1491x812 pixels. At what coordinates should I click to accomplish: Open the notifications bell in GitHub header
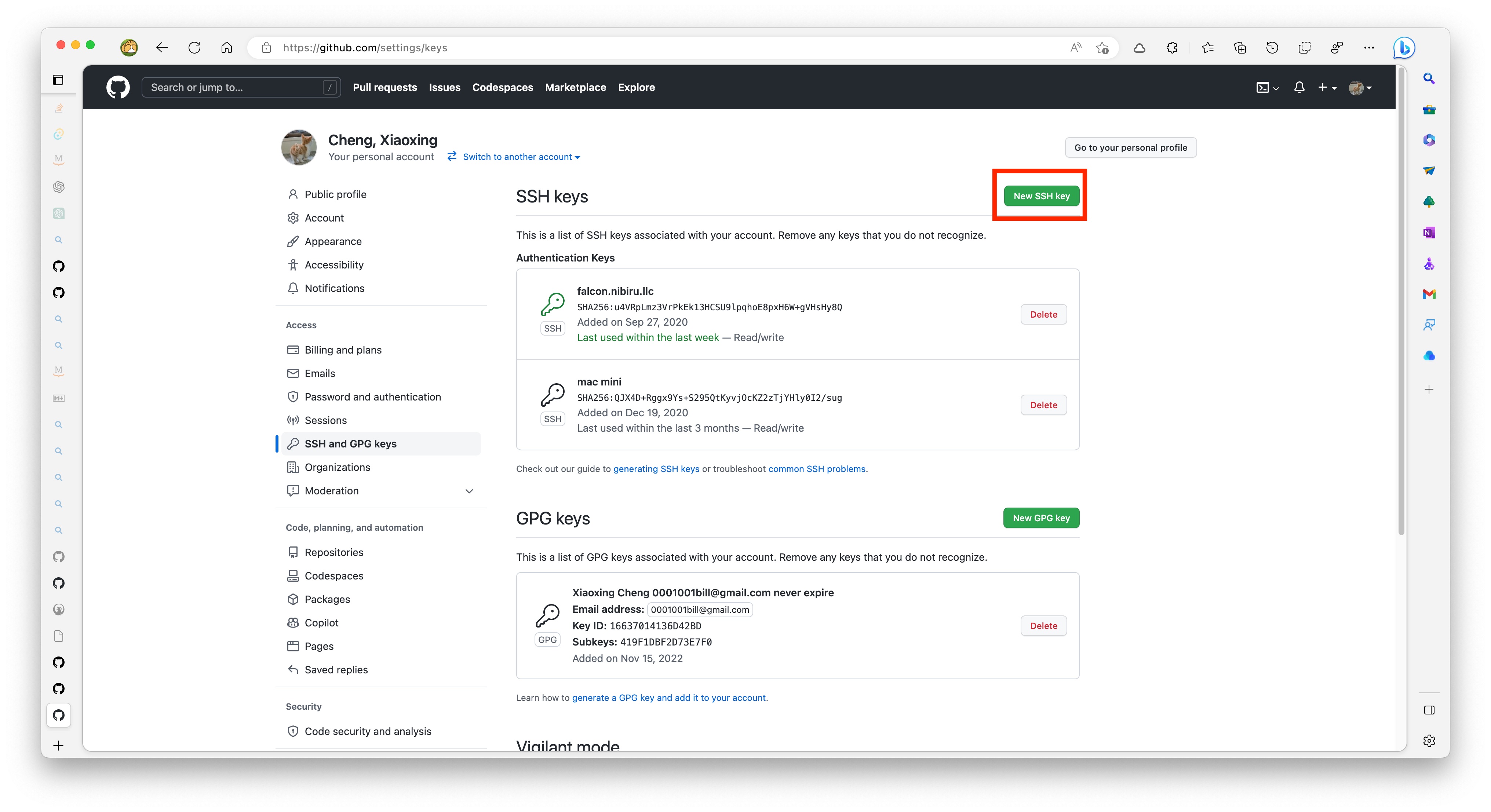[x=1299, y=87]
